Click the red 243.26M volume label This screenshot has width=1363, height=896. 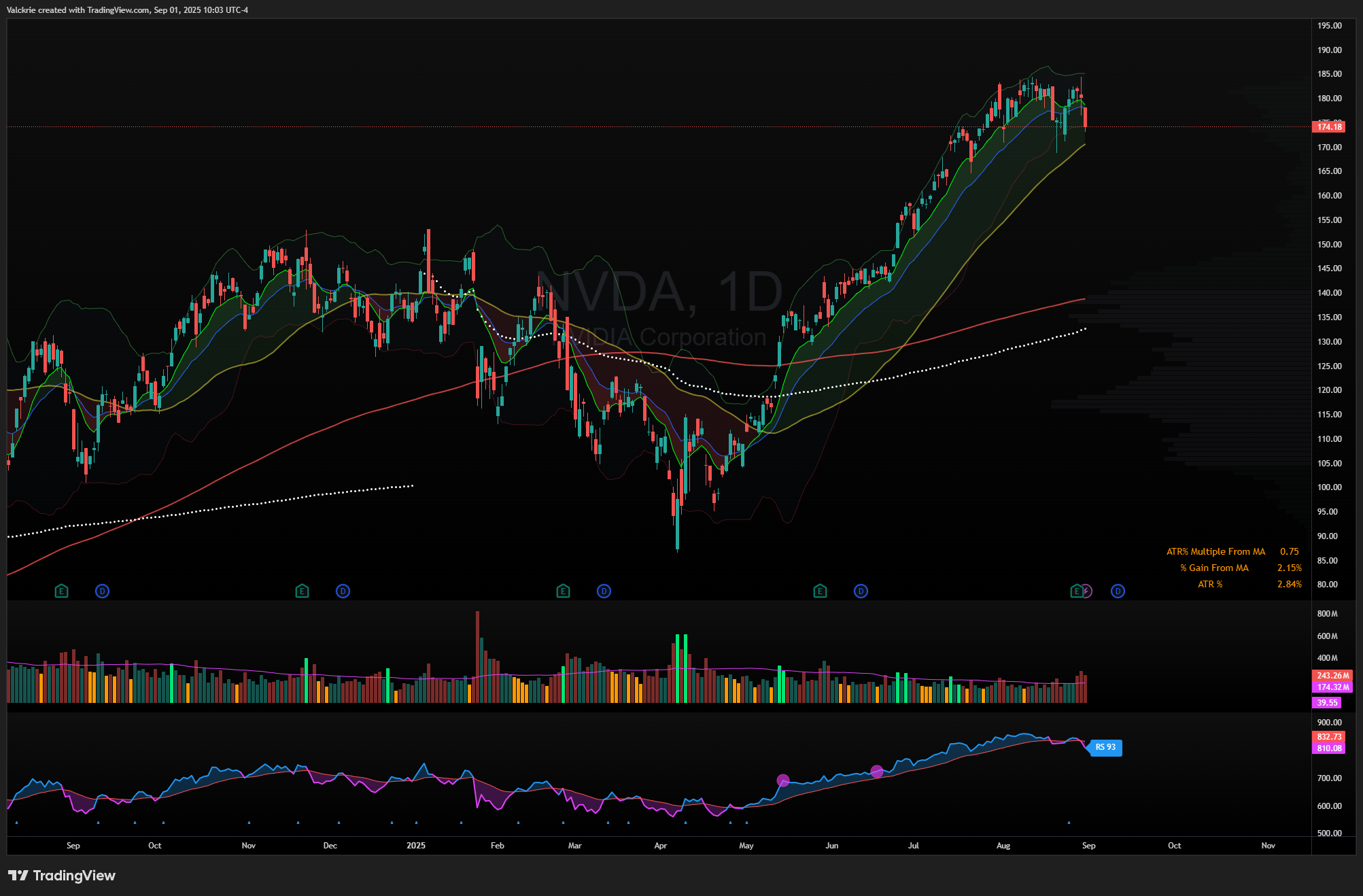[1332, 676]
